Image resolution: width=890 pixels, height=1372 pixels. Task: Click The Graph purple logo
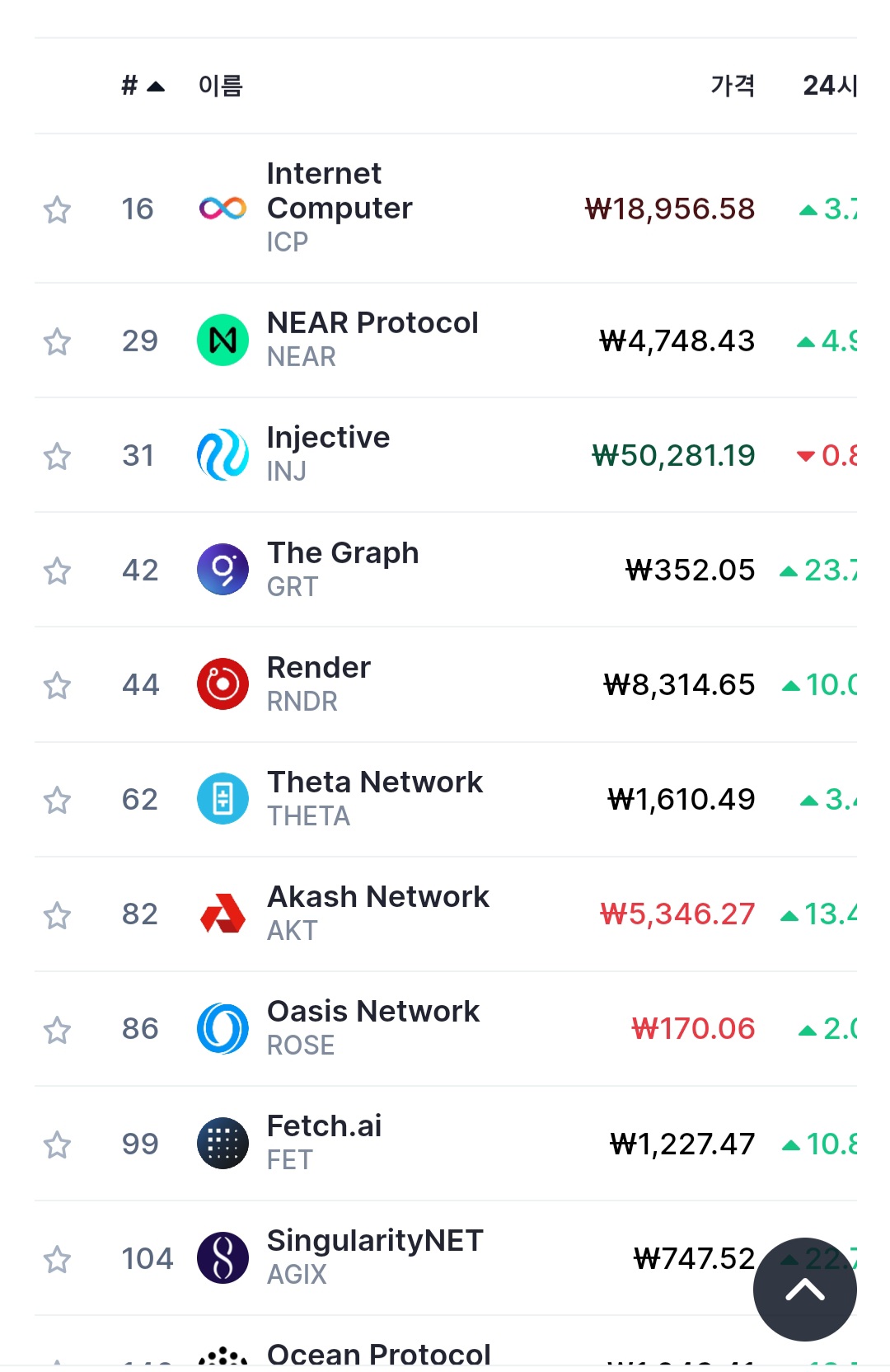point(222,570)
